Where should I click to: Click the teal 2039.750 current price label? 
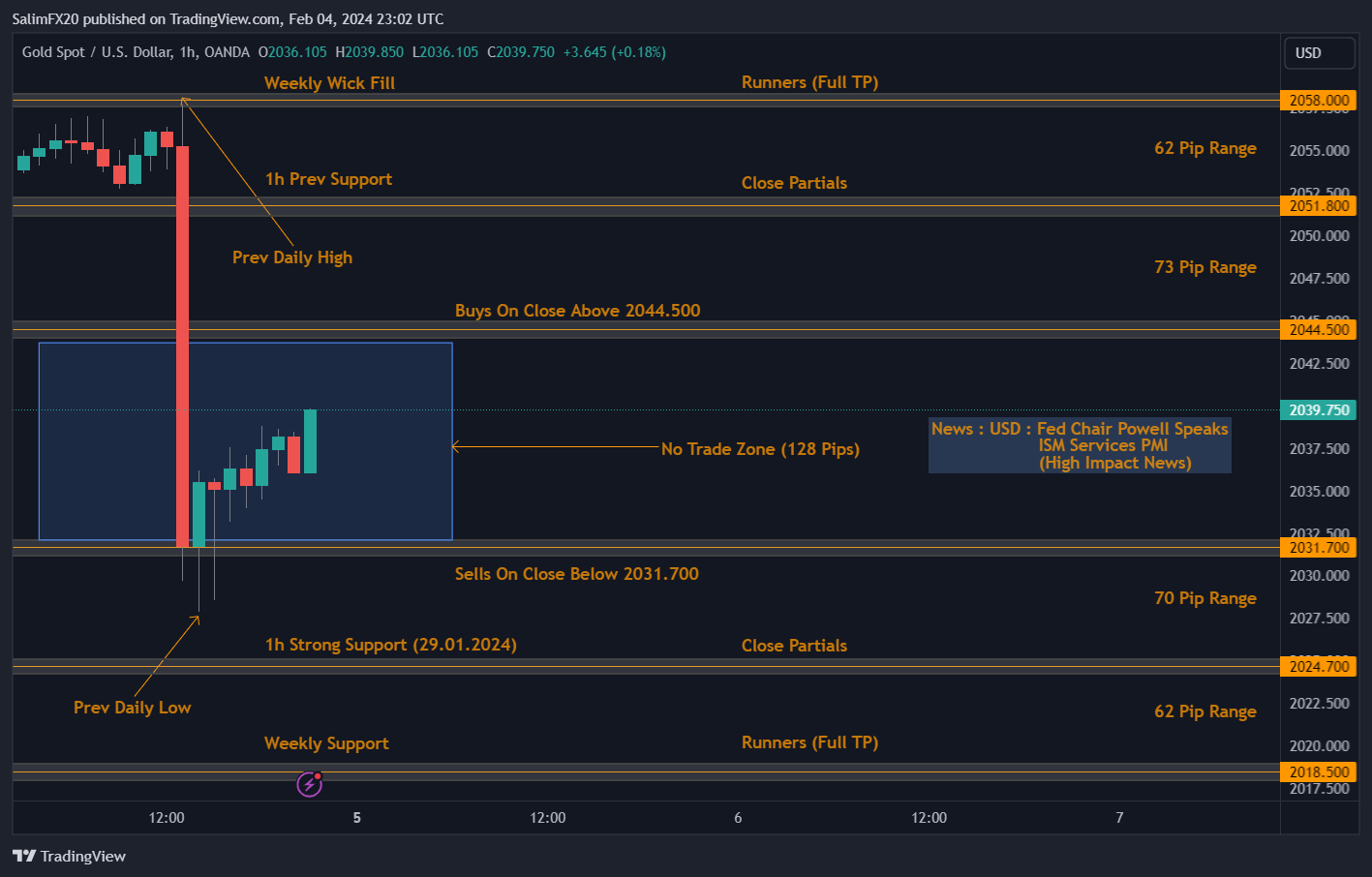point(1318,410)
